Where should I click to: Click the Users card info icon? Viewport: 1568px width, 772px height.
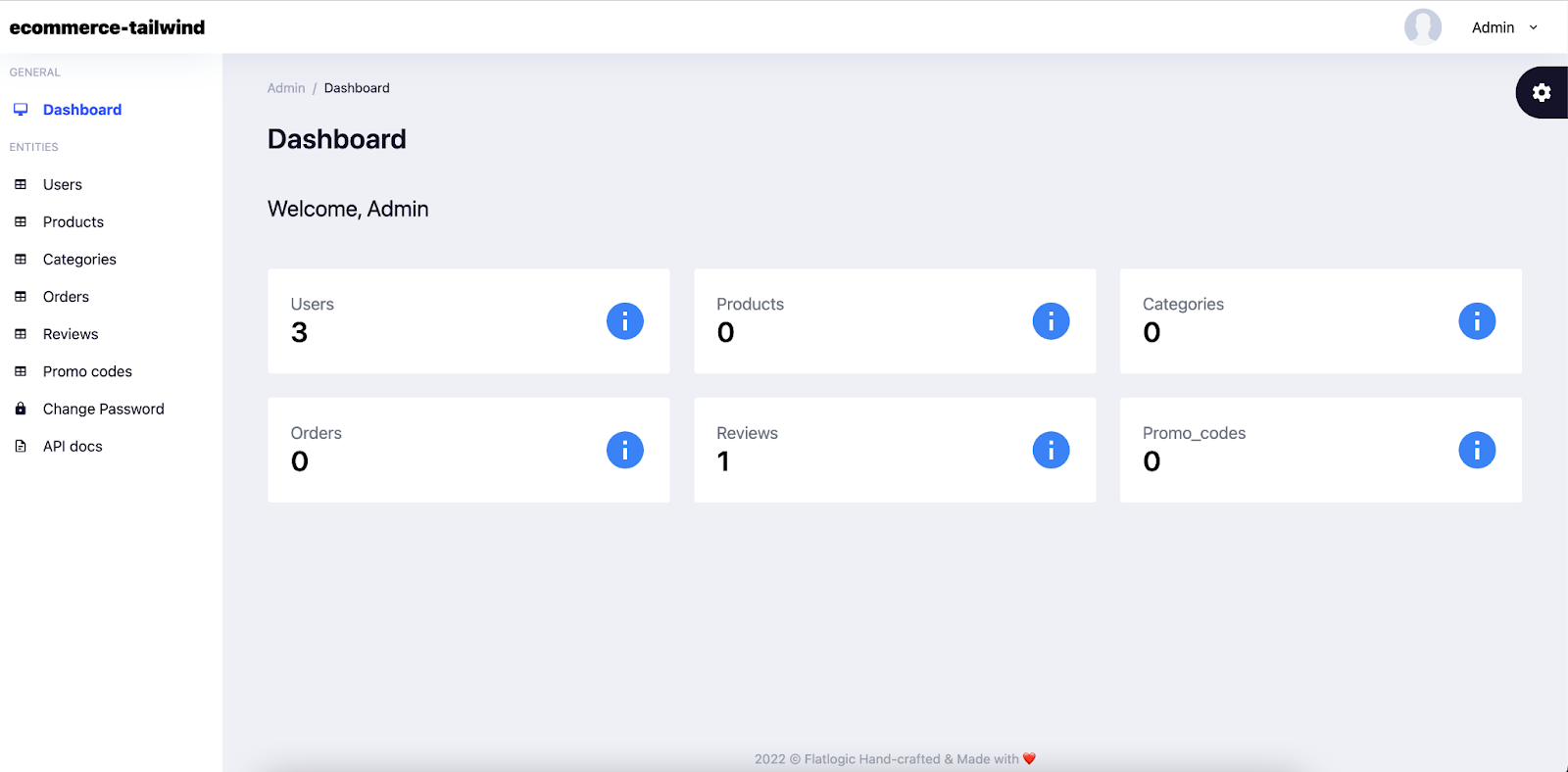point(625,321)
